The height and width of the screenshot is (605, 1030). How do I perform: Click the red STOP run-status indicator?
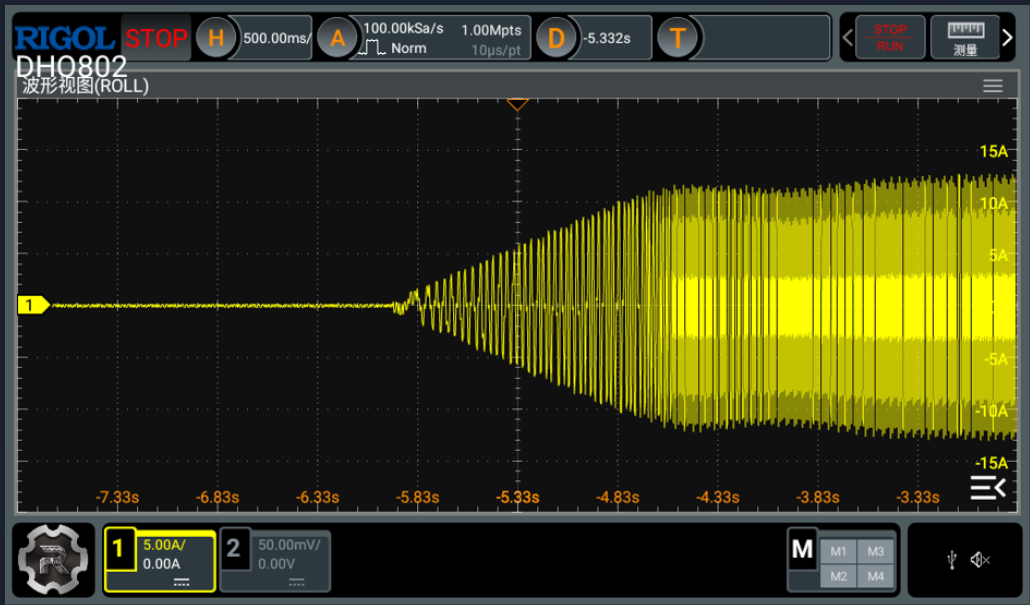point(156,38)
